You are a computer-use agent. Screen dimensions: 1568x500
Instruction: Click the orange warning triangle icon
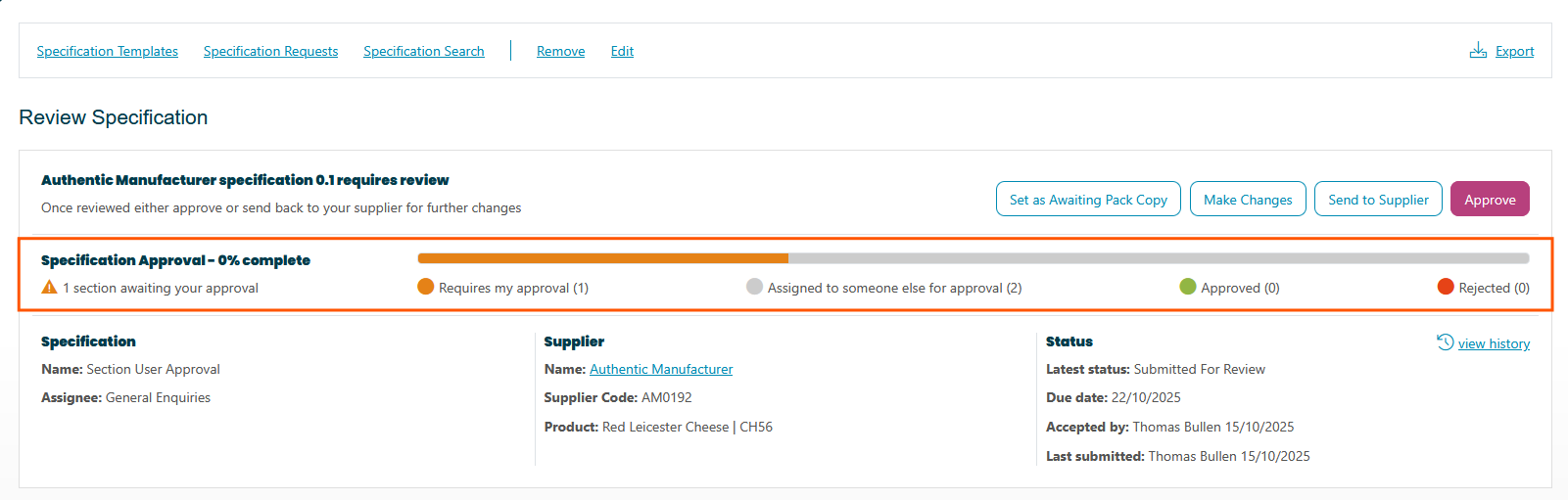49,288
